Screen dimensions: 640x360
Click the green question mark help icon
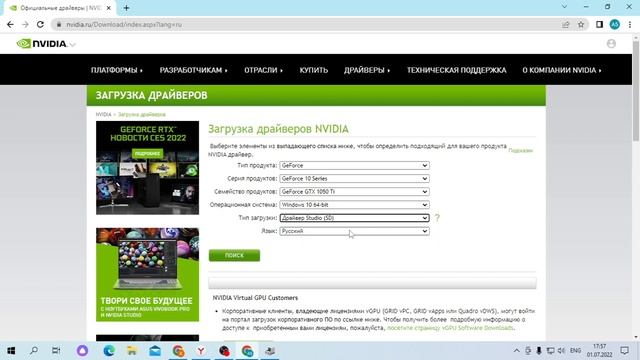[437, 218]
